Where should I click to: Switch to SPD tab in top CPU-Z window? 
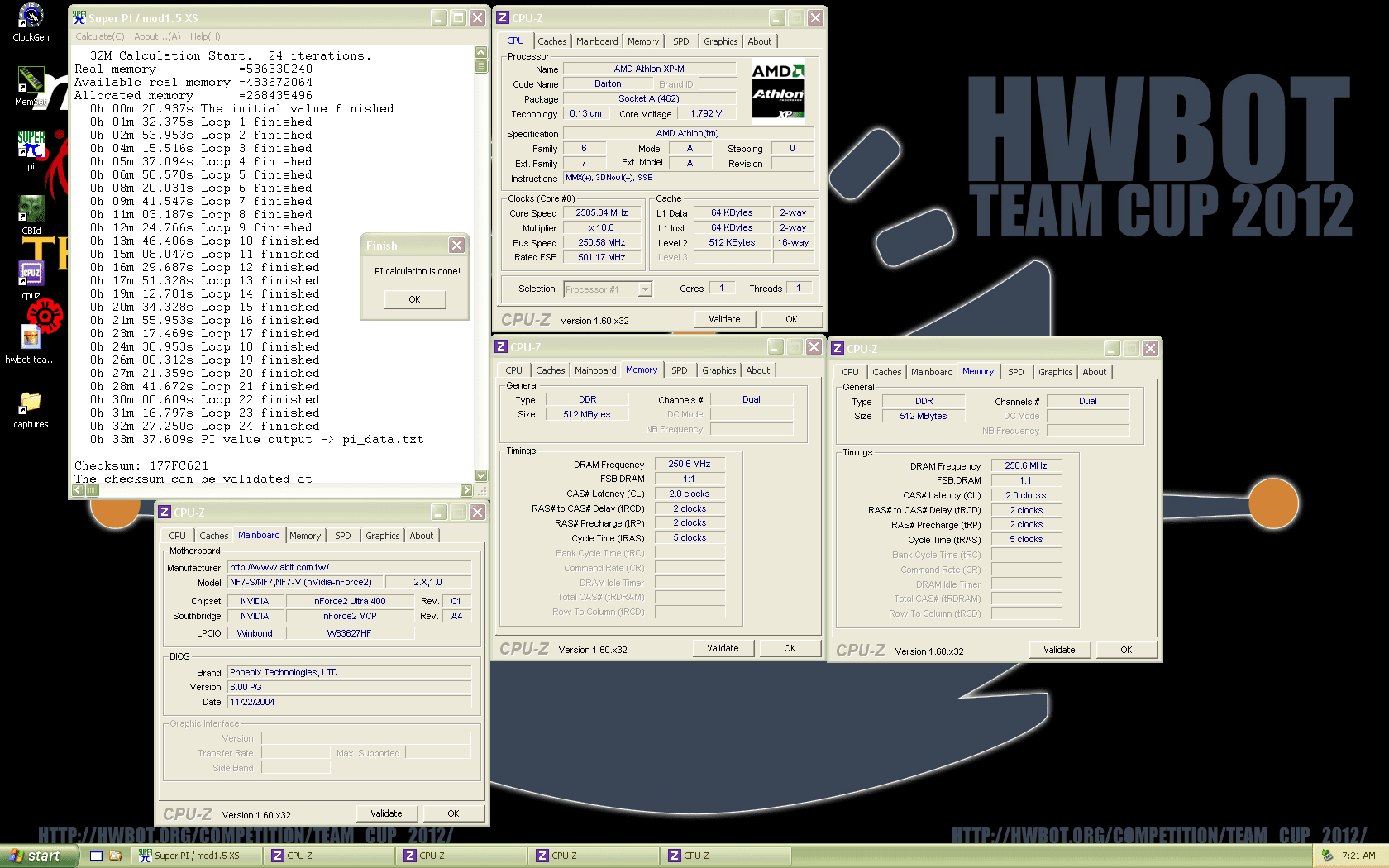[681, 41]
